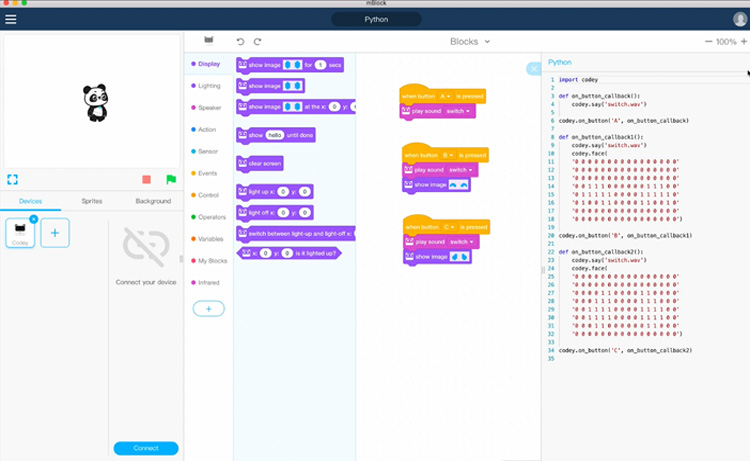Zoom in the workspace with plus
This screenshot has height=461, width=750.
click(x=744, y=42)
